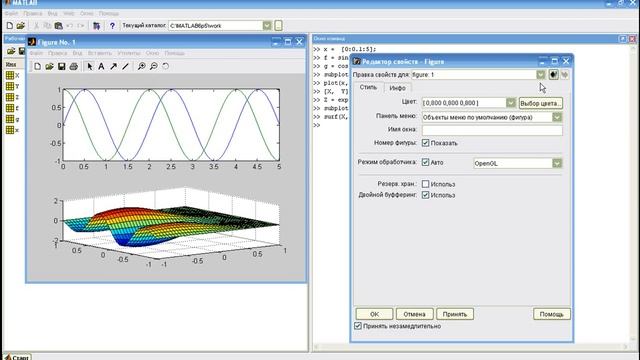Image resolution: width=640 pixels, height=360 pixels.
Task: Click Redo icon in MATLAB main toolbar
Action: (x=81, y=26)
